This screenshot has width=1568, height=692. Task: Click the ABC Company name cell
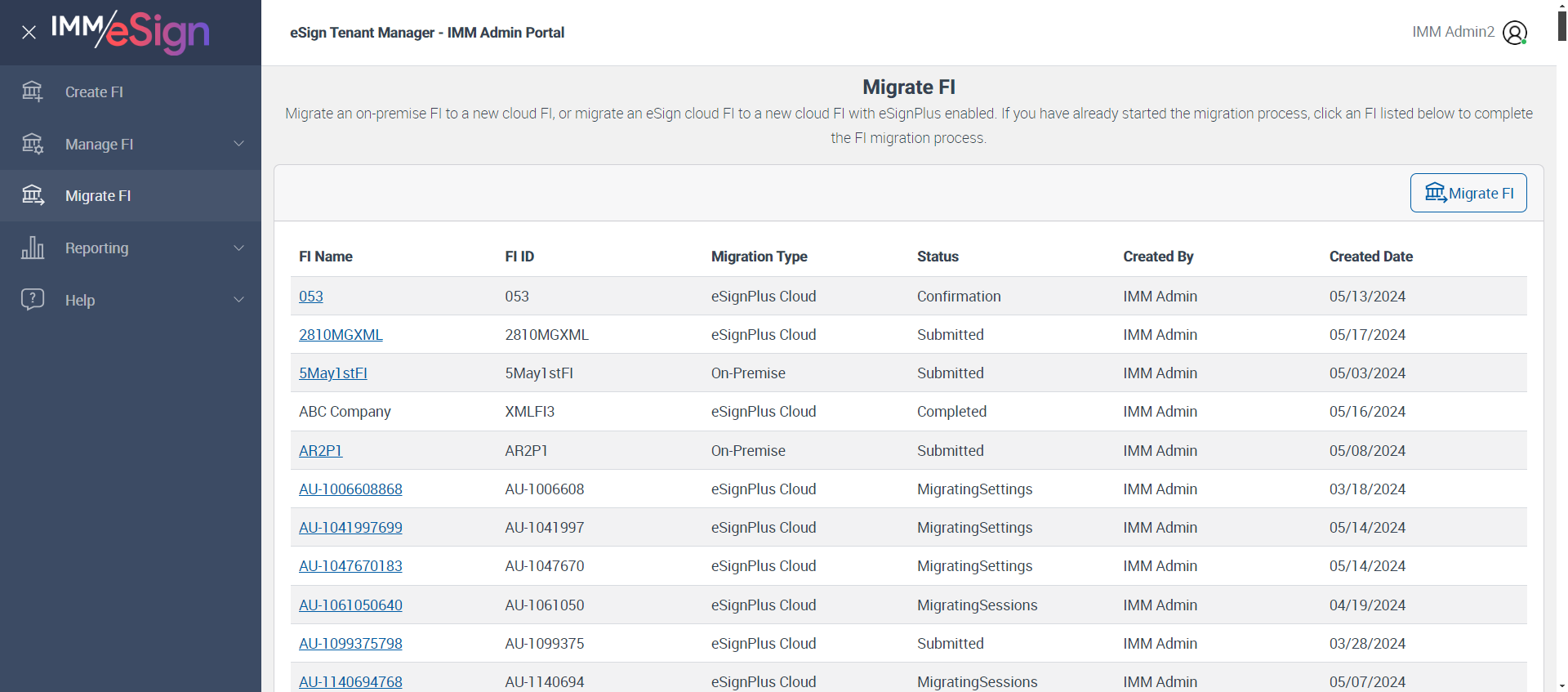tap(345, 412)
